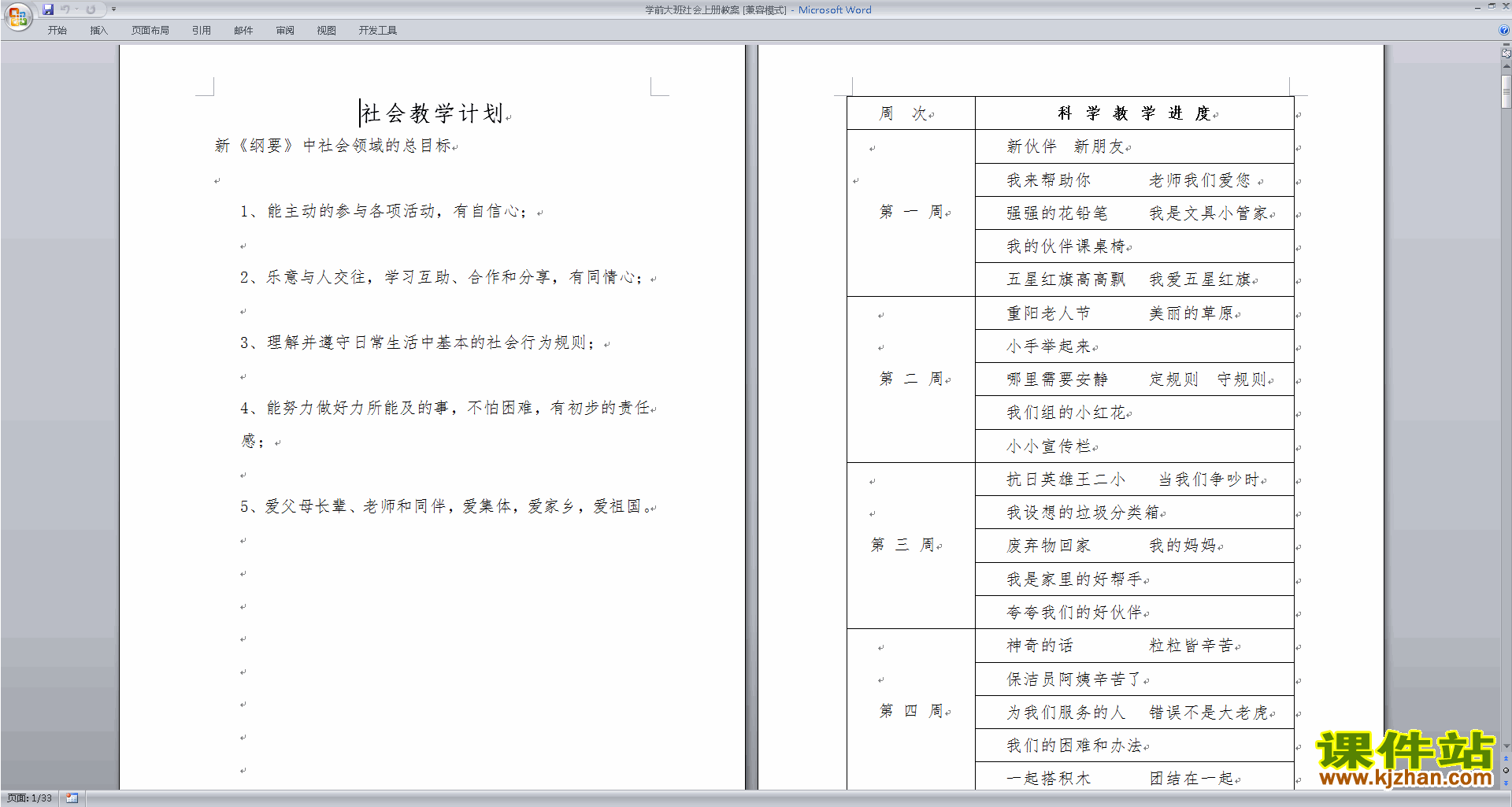Viewport: 1512px width, 807px height.
Task: Click the text 保洁员阿姨辛苦了
Action: click(1074, 679)
